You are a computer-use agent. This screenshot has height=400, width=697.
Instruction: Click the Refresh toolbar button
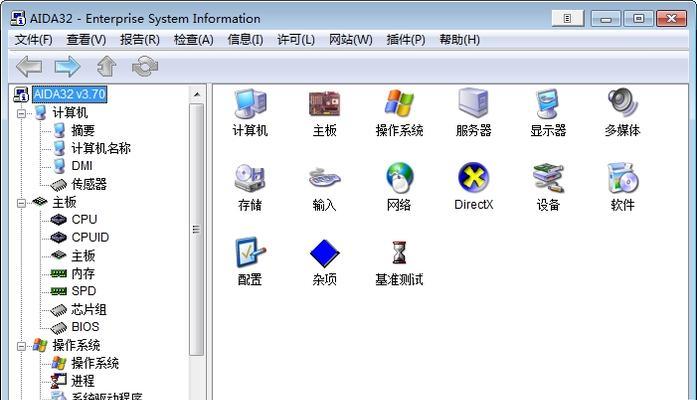click(x=145, y=67)
